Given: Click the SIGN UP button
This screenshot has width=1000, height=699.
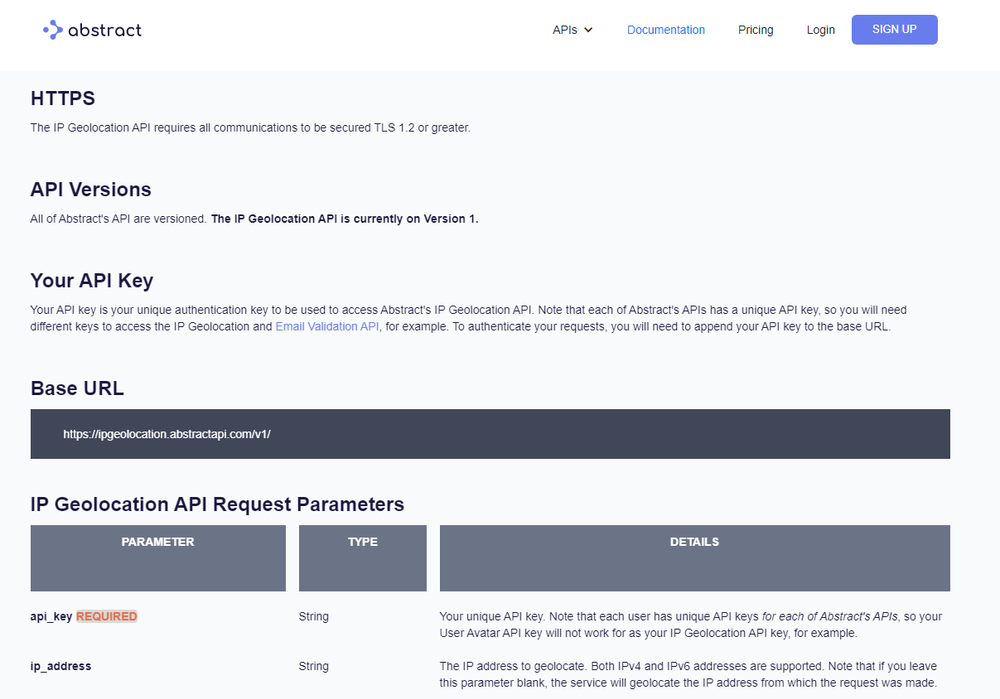Looking at the screenshot, I should [894, 29].
